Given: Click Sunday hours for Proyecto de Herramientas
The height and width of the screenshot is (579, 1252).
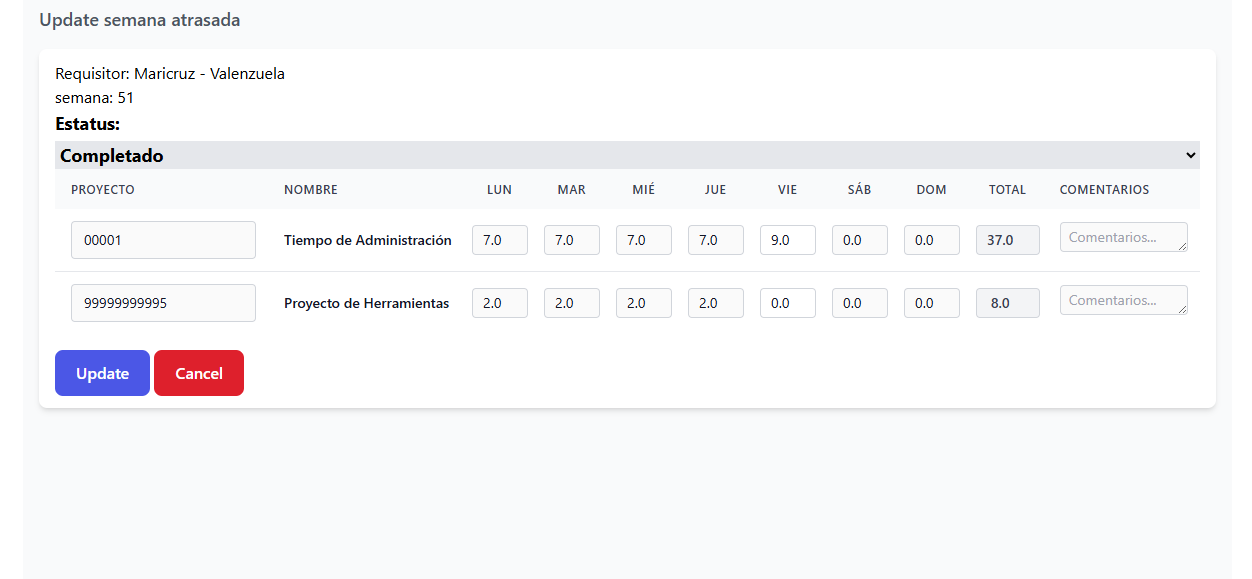Looking at the screenshot, I should 932,303.
